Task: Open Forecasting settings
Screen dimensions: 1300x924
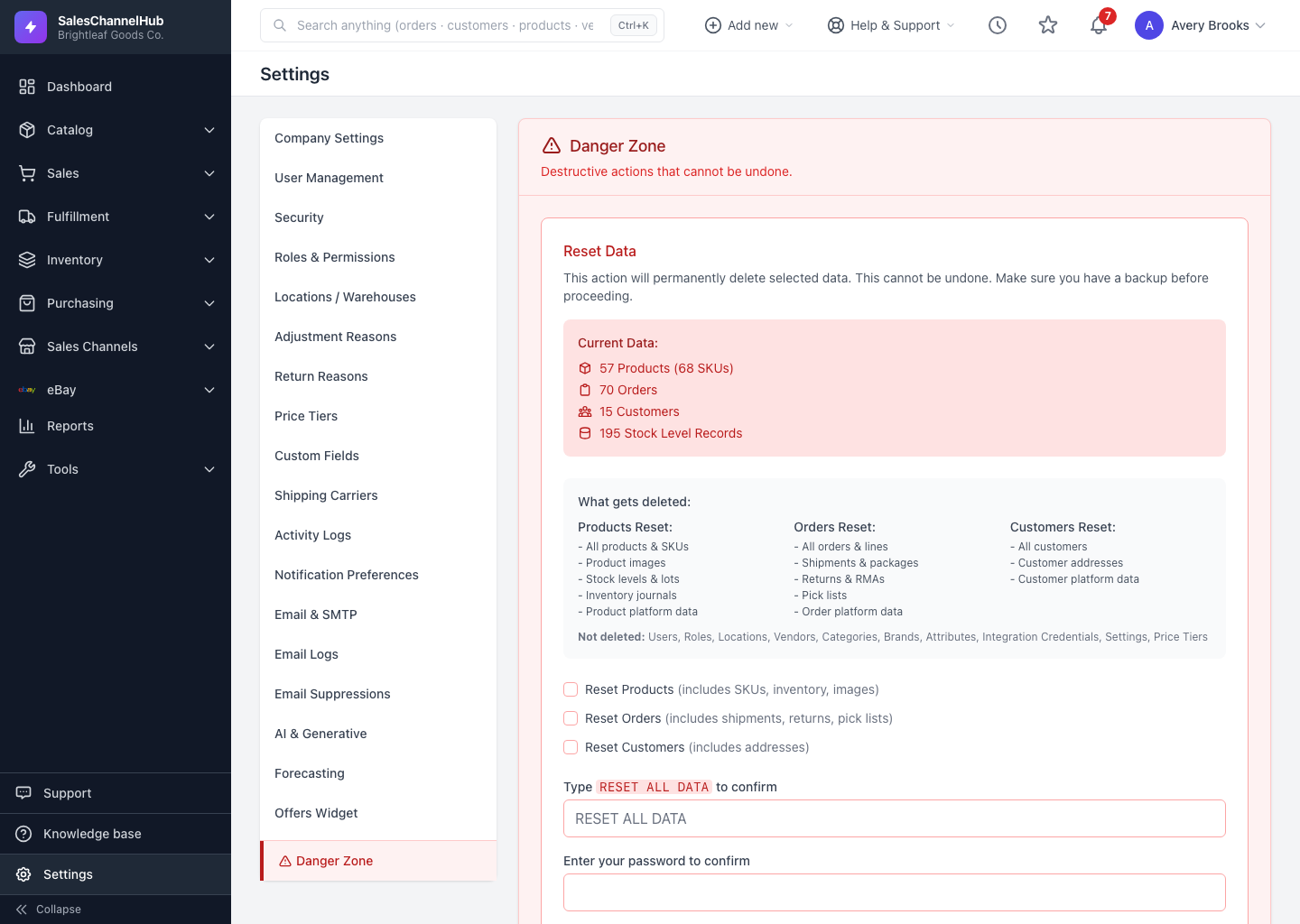Action: click(x=378, y=773)
